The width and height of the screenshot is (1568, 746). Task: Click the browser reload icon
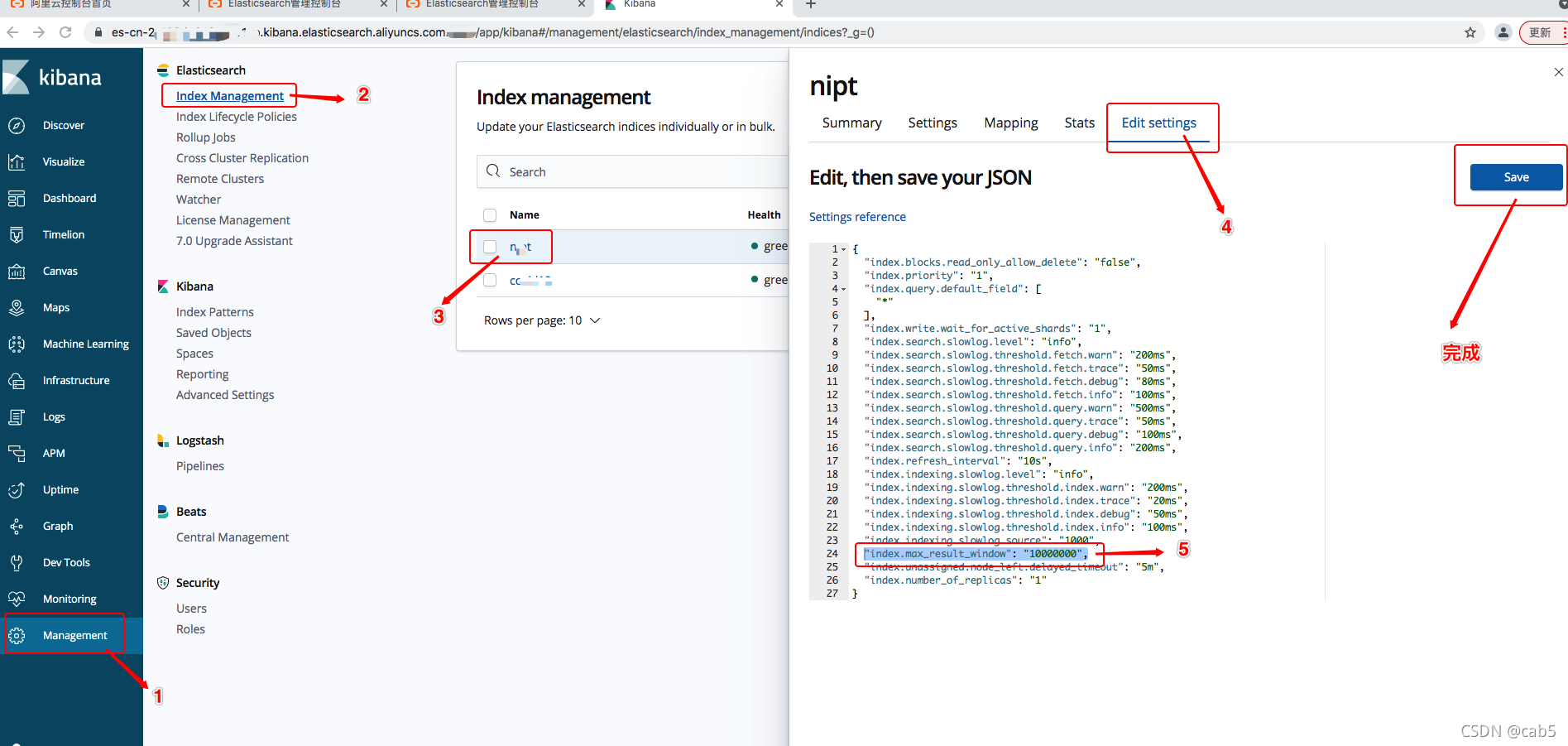pos(65,32)
